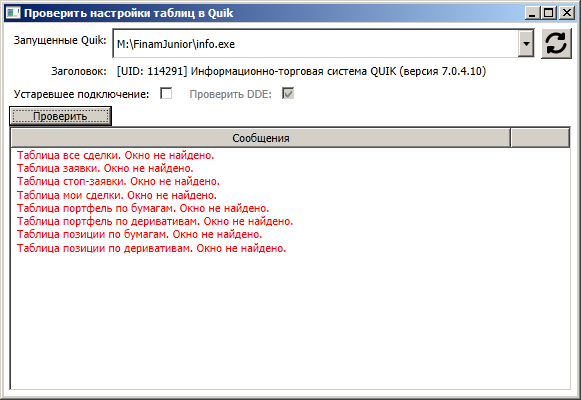
Task: Toggle the Устаревшее подключение checkbox
Action: pyautogui.click(x=166, y=93)
